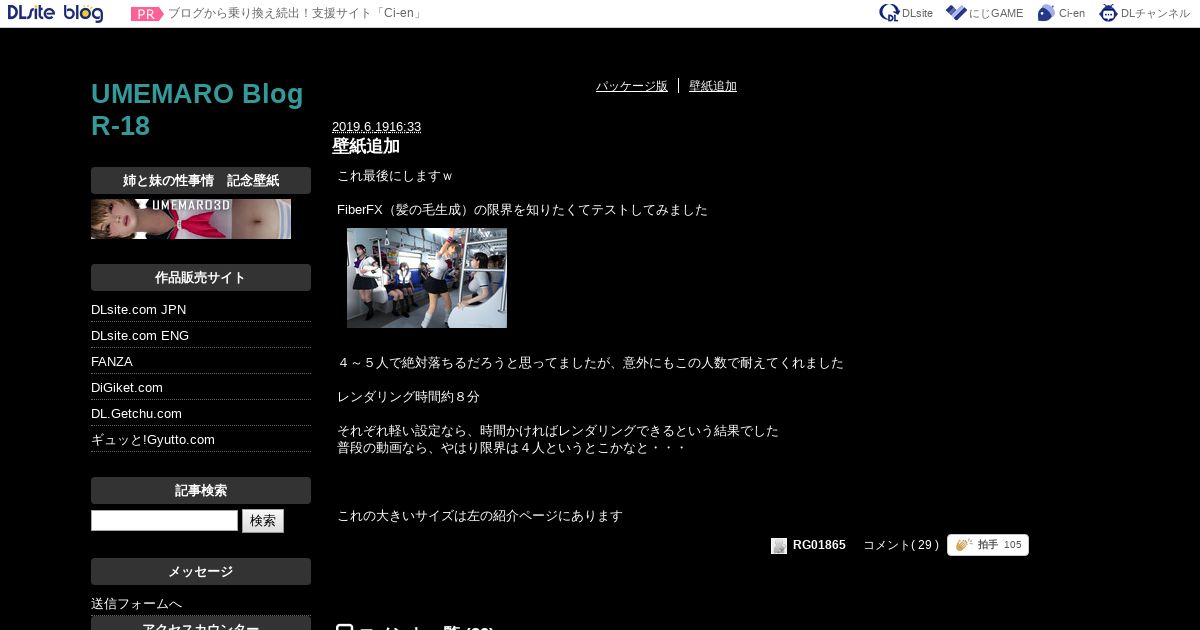The height and width of the screenshot is (630, 1200).
Task: Open the 壁紙追加 navigation link
Action: (x=713, y=86)
